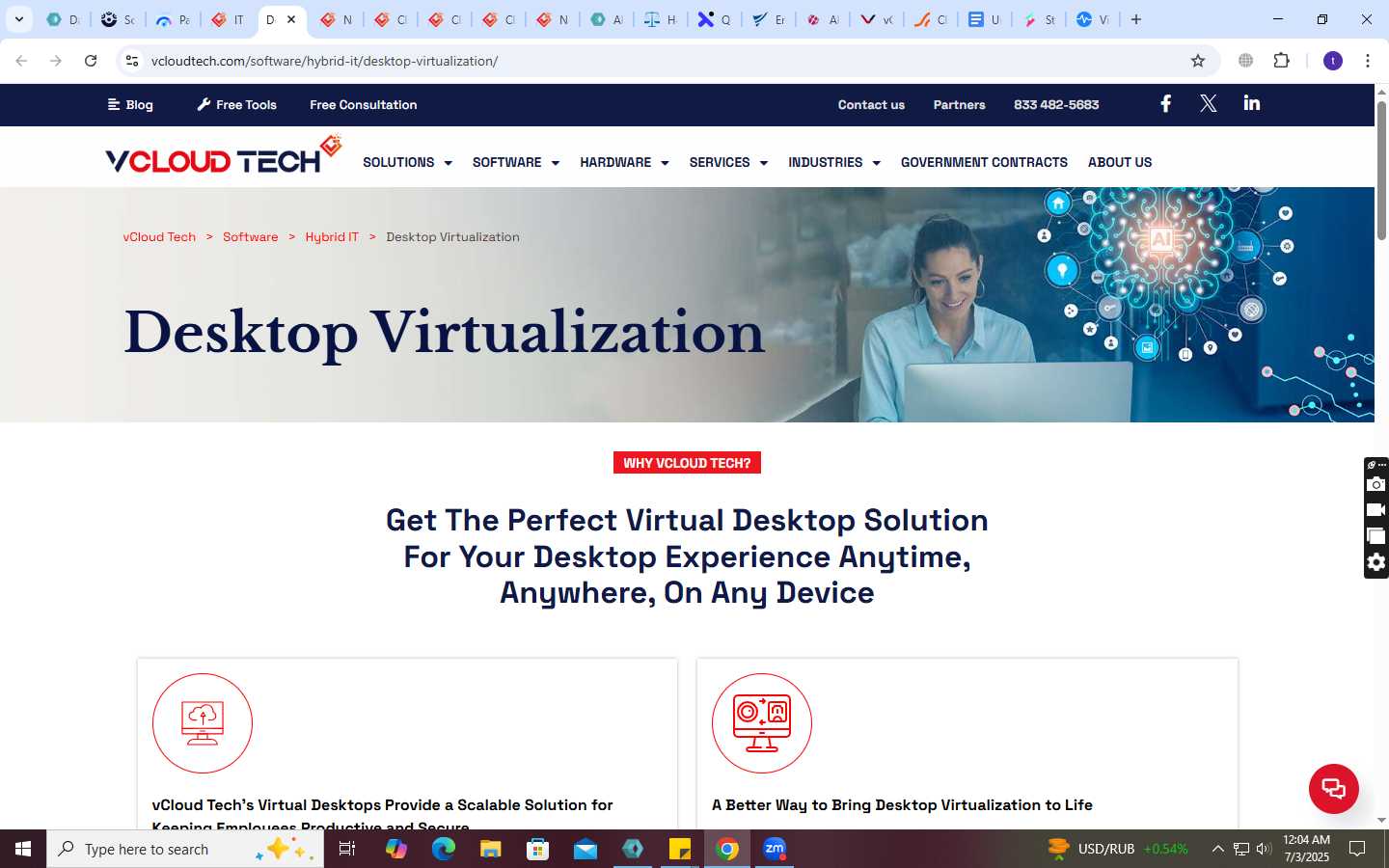The width and height of the screenshot is (1389, 868).
Task: Open the Chrome profile avatar
Action: point(1333,61)
